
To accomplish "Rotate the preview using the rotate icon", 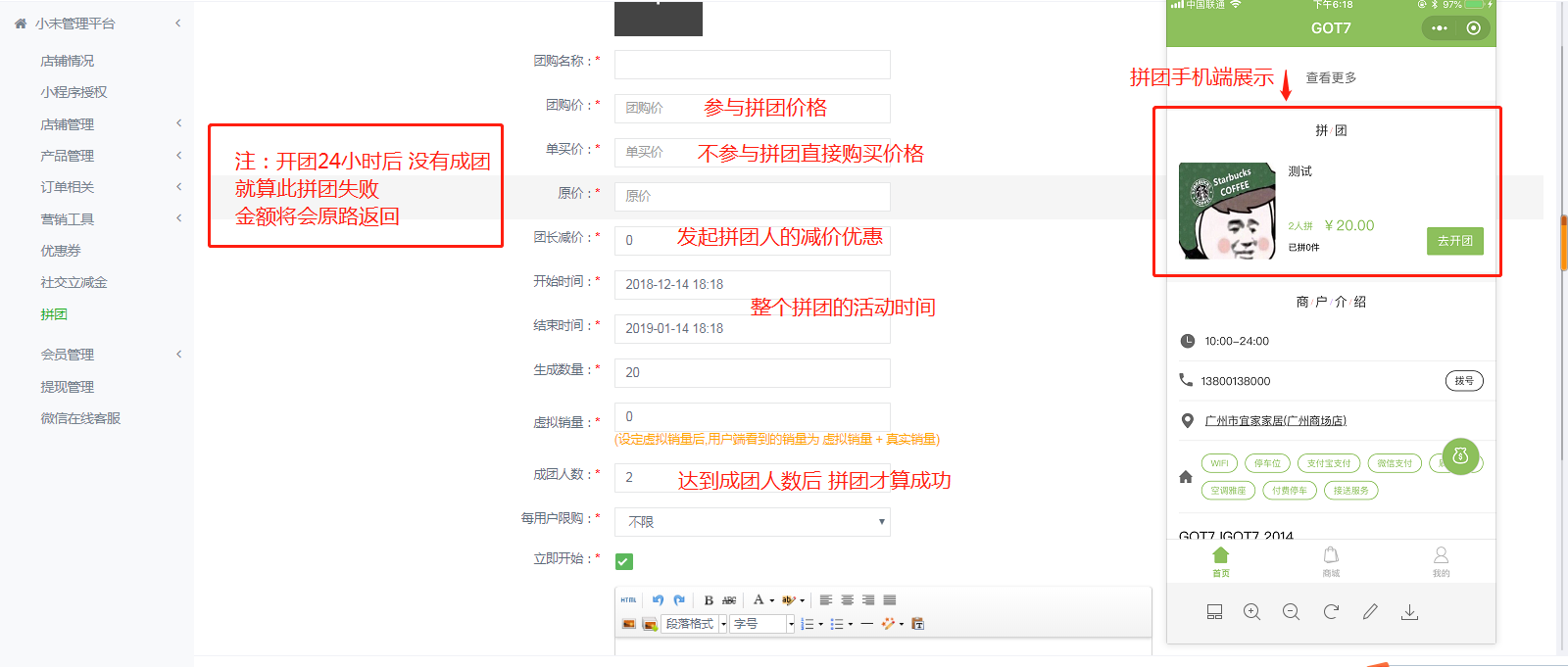I will pos(1331,612).
